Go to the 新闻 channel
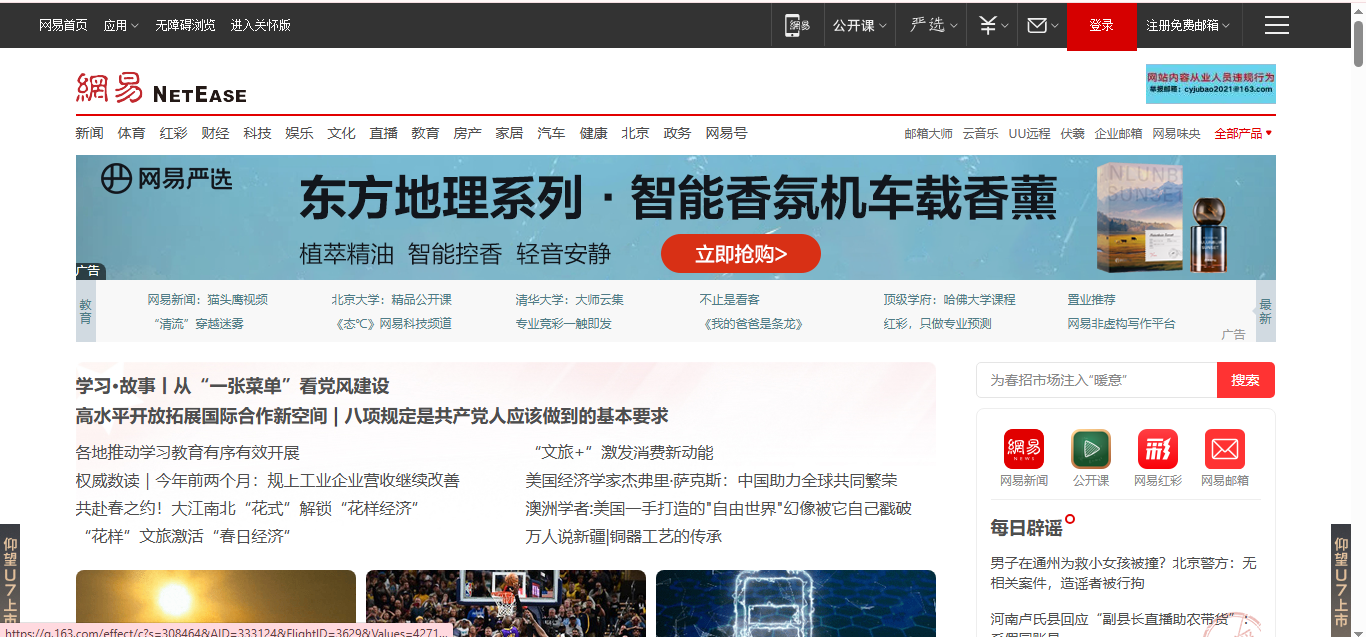 [x=90, y=133]
